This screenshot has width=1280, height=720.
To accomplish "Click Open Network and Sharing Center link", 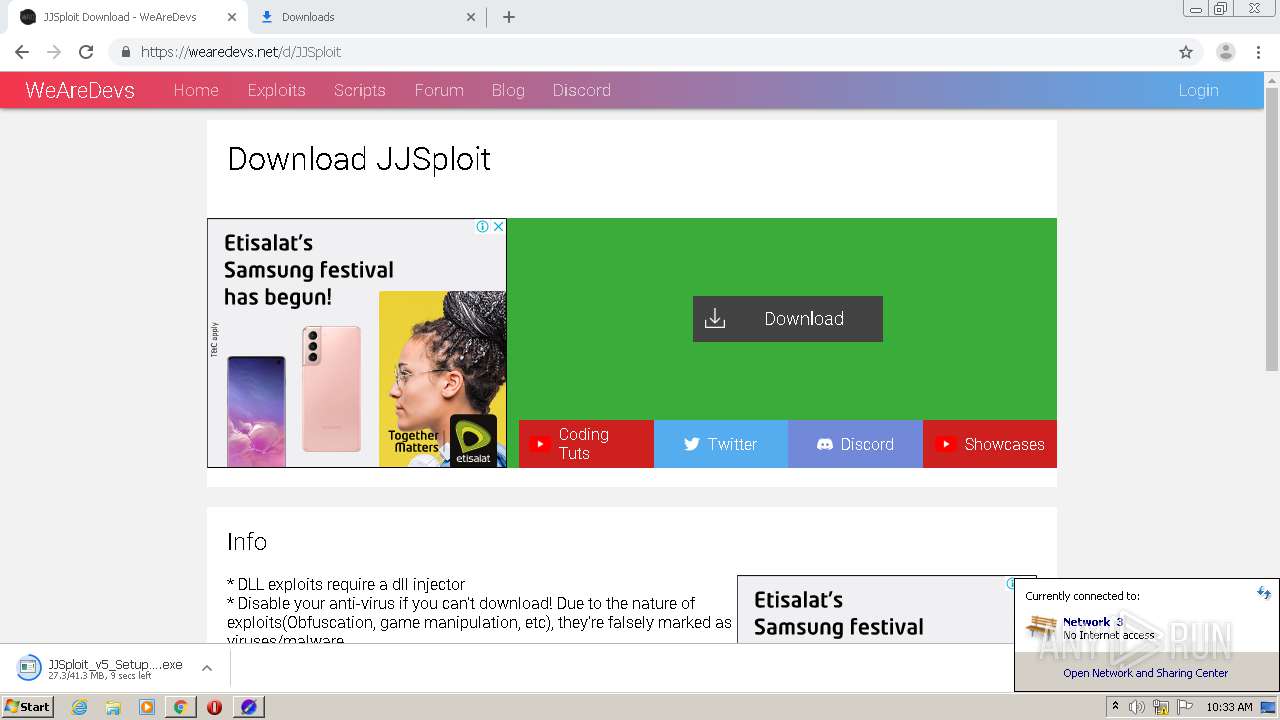I will pyautogui.click(x=1146, y=673).
